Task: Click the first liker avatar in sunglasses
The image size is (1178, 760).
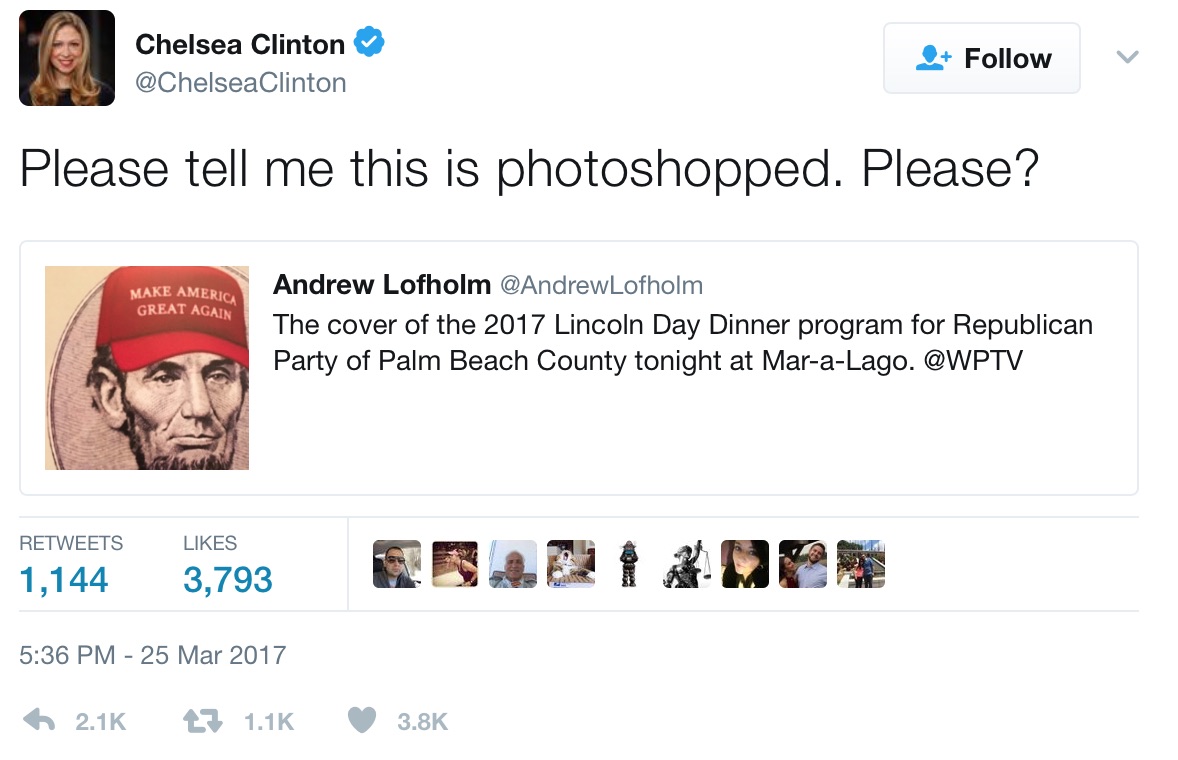Action: coord(396,564)
